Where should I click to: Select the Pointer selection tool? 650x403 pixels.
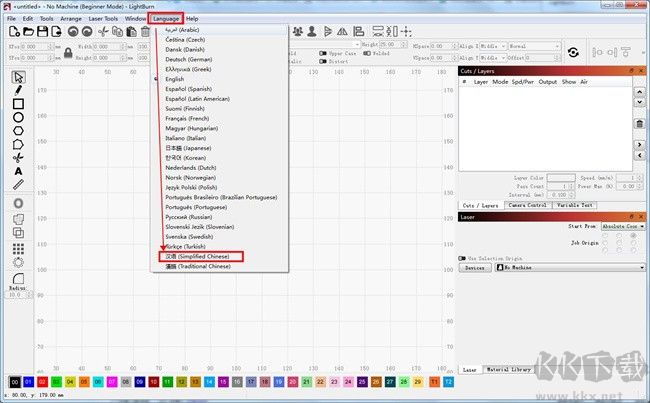coord(18,77)
